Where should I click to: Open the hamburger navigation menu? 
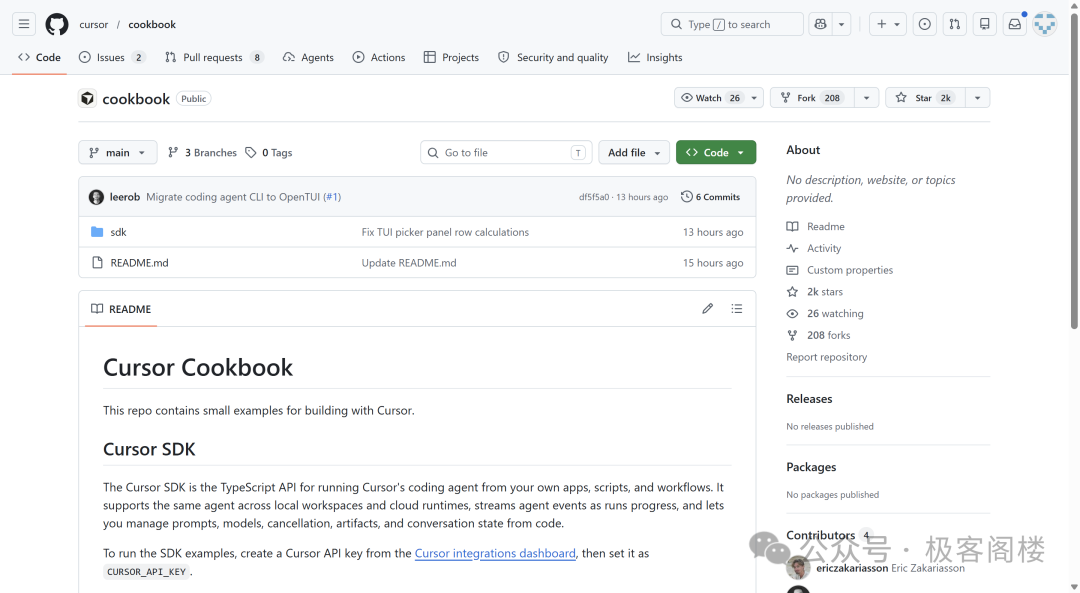coord(24,24)
